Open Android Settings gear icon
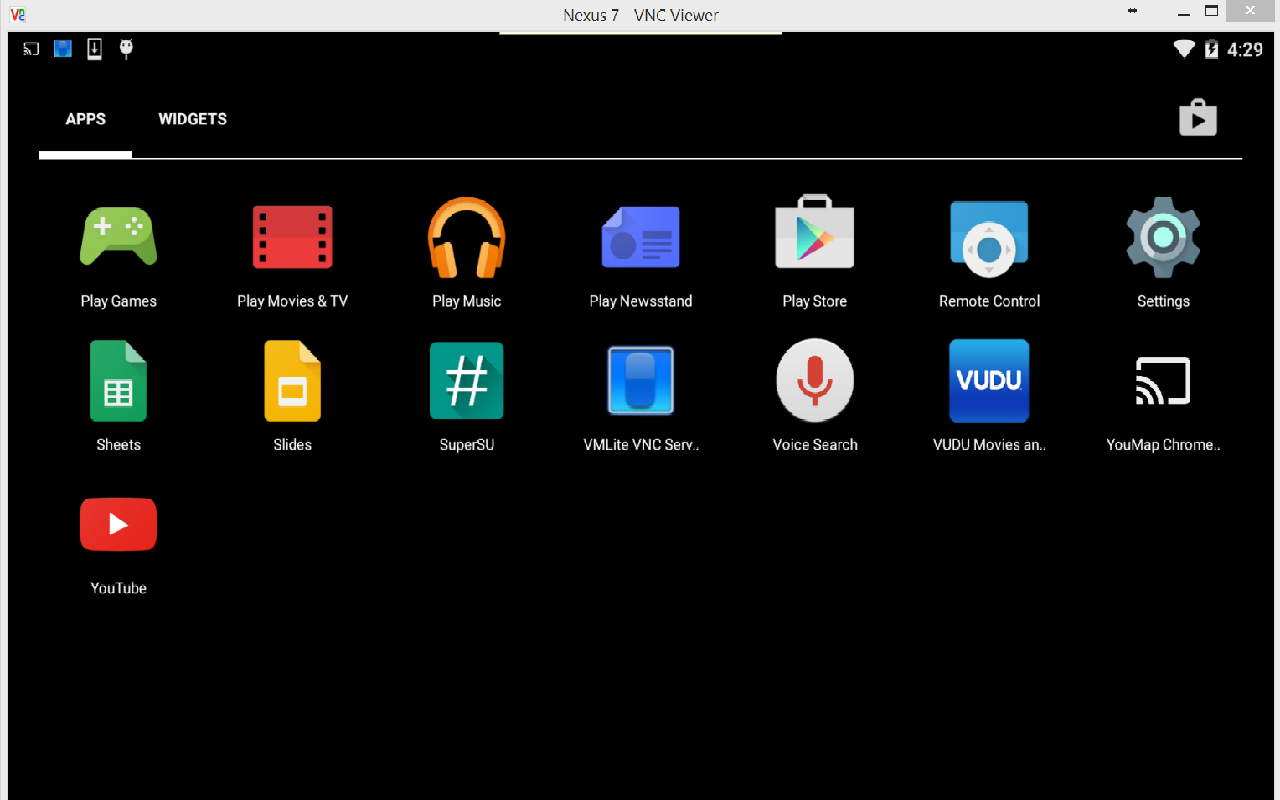 pos(1162,237)
